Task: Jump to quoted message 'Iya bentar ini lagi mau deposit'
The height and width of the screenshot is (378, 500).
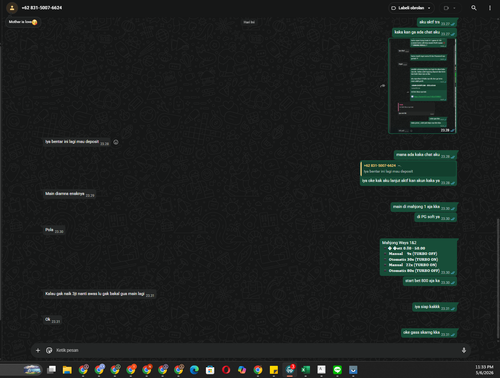Action: [408, 169]
